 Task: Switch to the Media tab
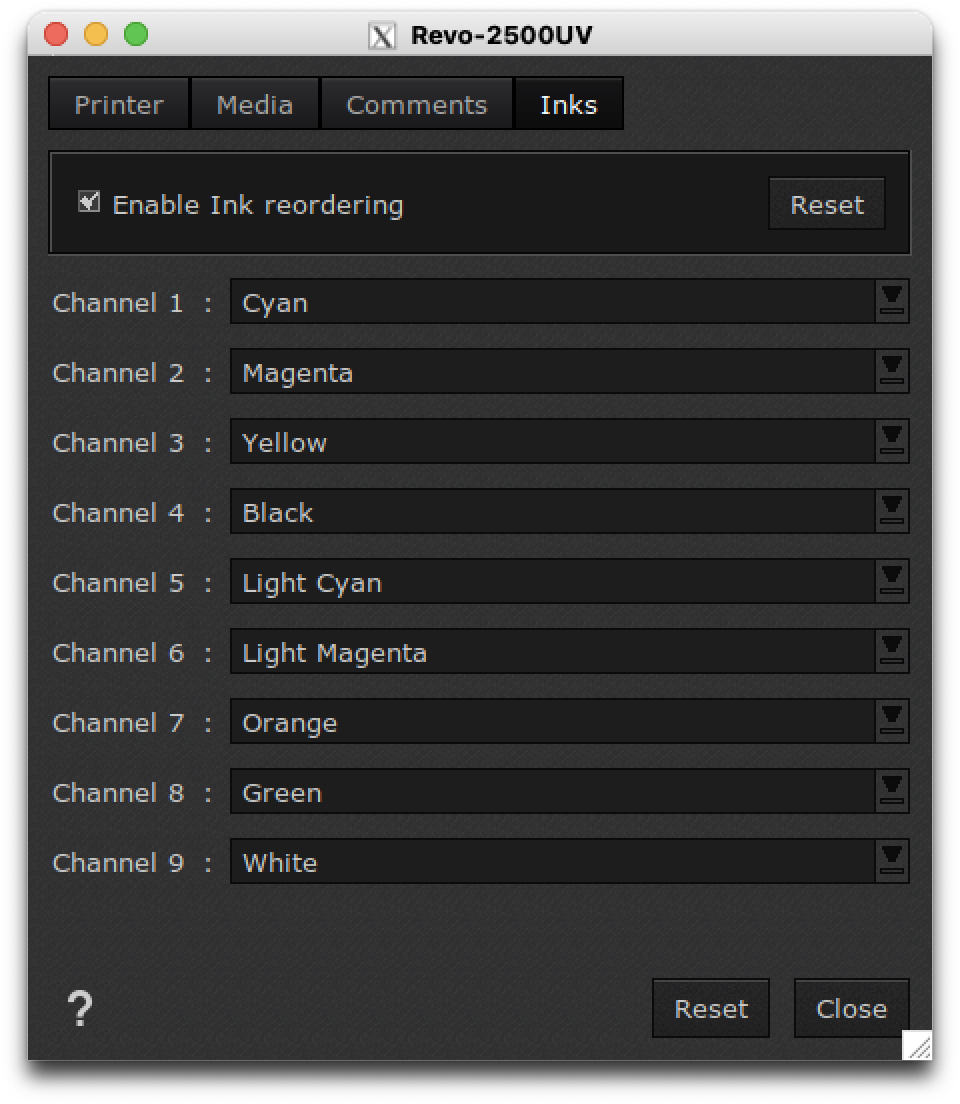[254, 103]
